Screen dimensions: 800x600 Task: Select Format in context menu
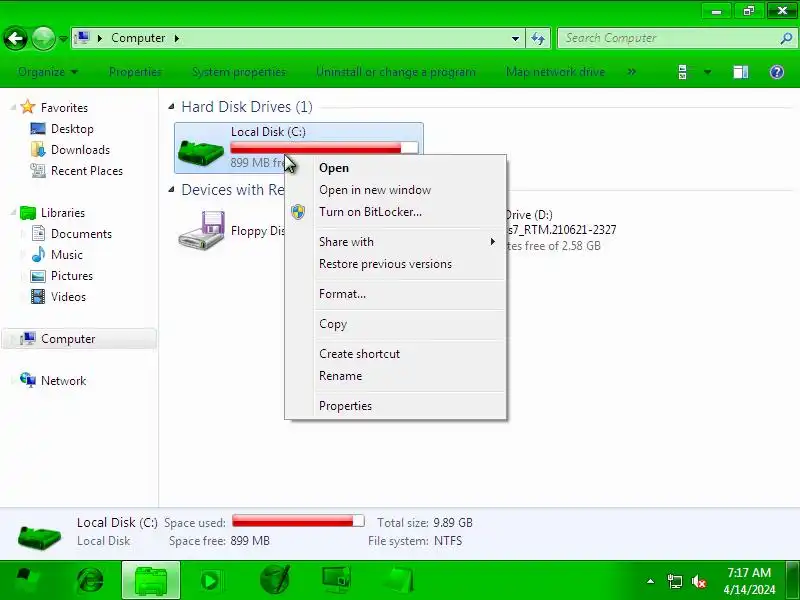point(395,294)
